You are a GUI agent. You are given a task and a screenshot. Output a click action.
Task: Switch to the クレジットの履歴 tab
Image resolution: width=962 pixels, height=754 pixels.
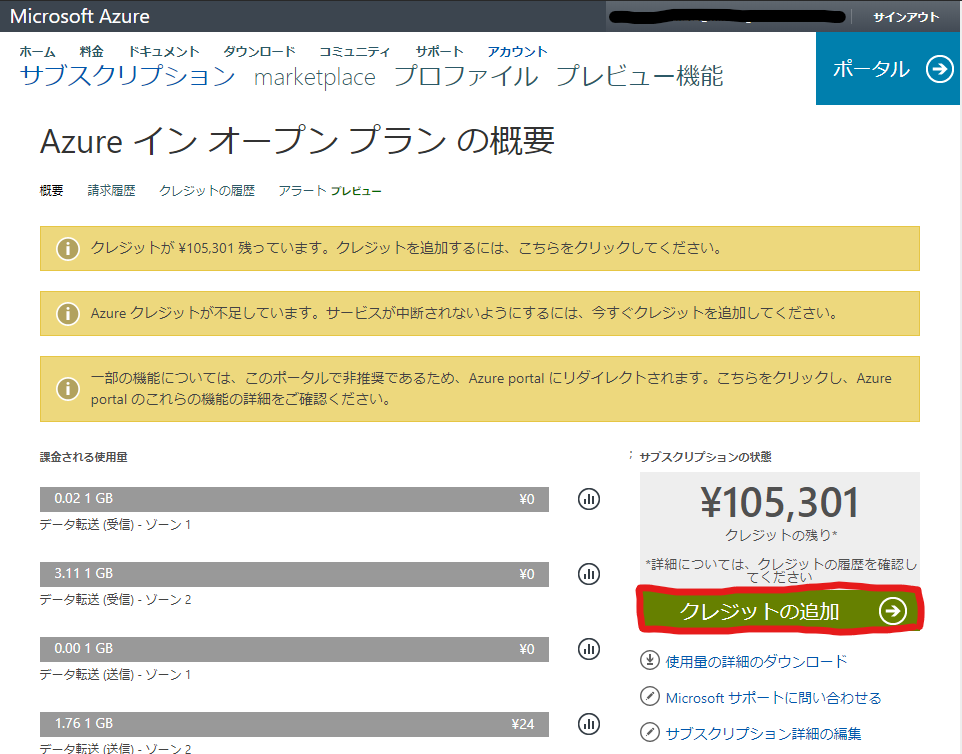207,191
